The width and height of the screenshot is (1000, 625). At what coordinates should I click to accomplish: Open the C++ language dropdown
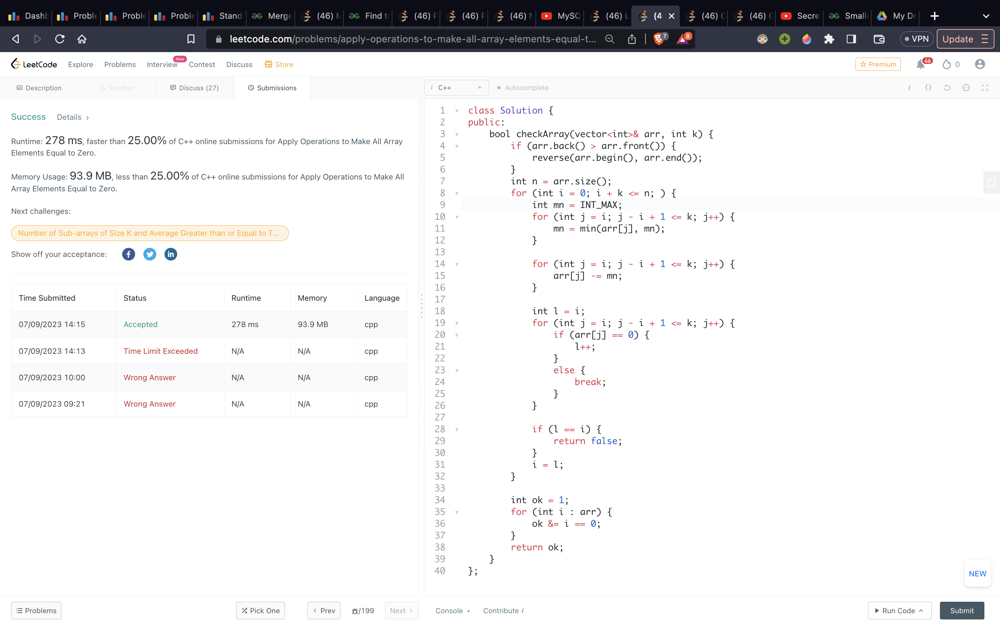(456, 88)
